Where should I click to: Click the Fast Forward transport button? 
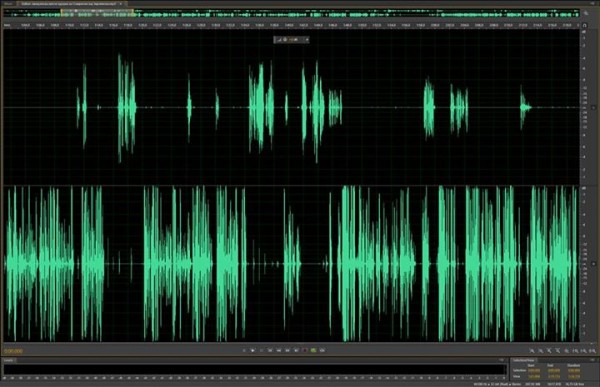[287, 350]
